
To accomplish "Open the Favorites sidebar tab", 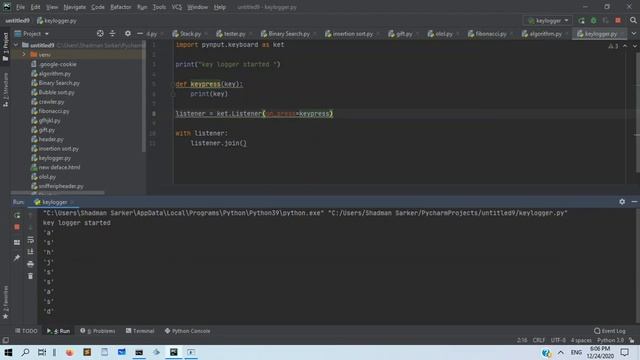I will coord(5,302).
